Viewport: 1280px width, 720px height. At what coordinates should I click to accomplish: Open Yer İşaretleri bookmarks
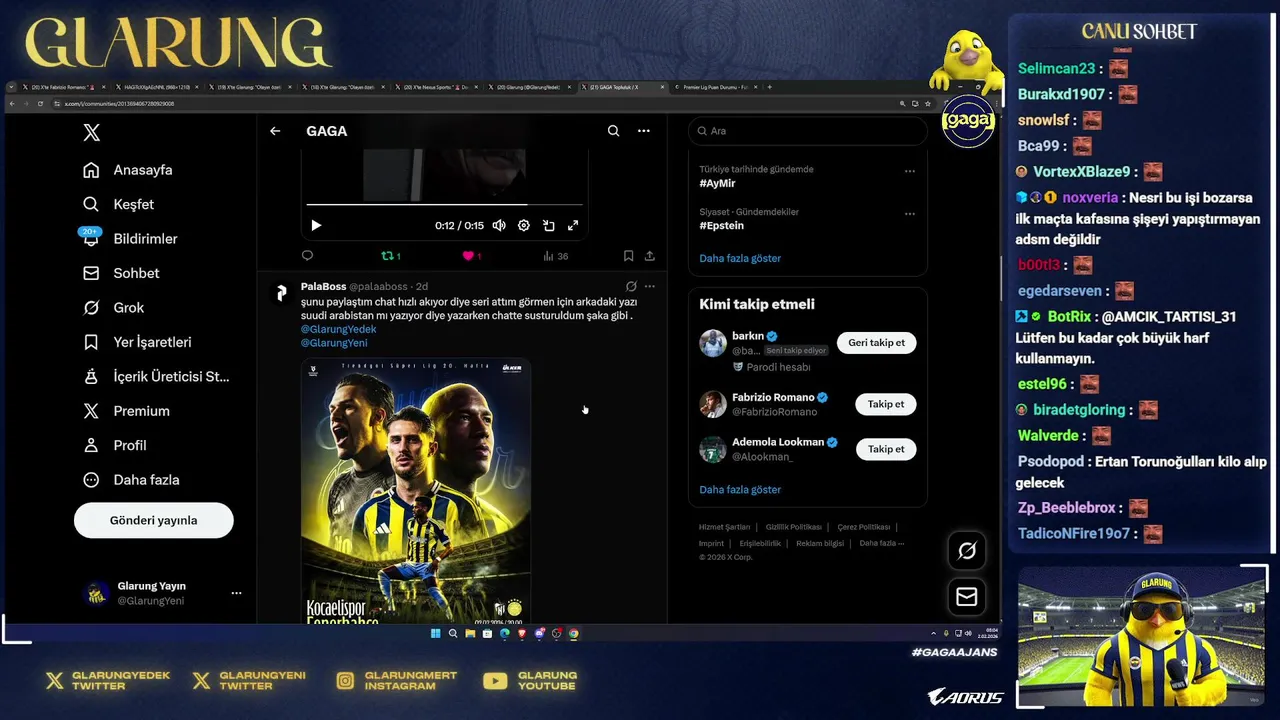click(137, 342)
